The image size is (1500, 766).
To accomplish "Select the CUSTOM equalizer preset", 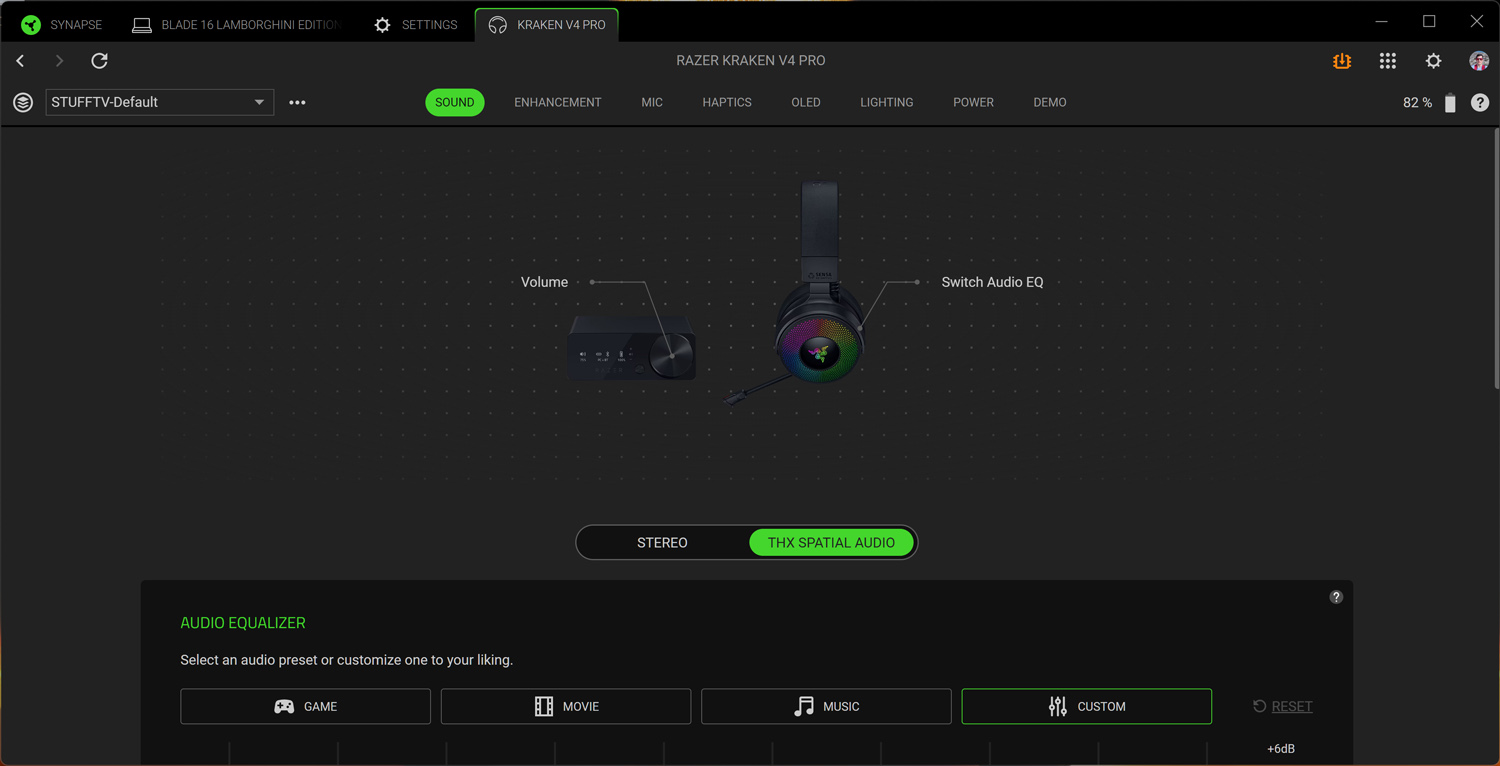I will click(x=1087, y=706).
